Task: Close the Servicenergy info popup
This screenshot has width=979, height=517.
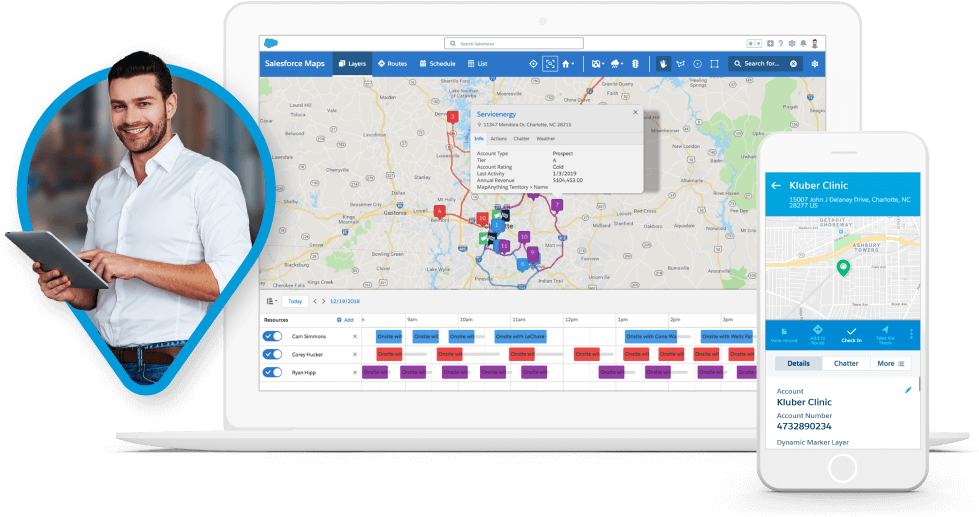Action: tap(635, 112)
